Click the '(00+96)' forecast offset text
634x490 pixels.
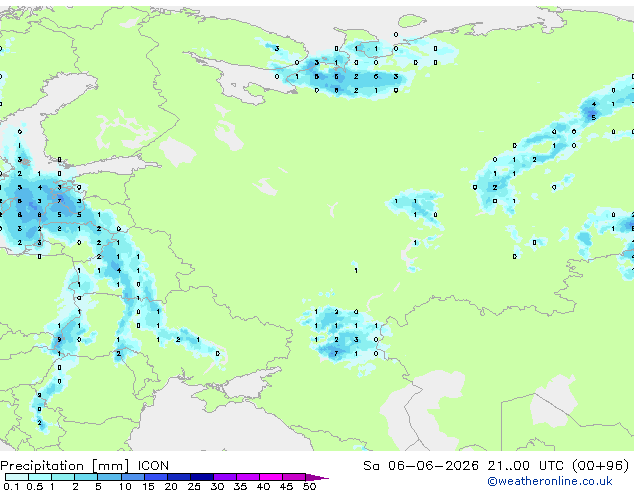point(601,466)
